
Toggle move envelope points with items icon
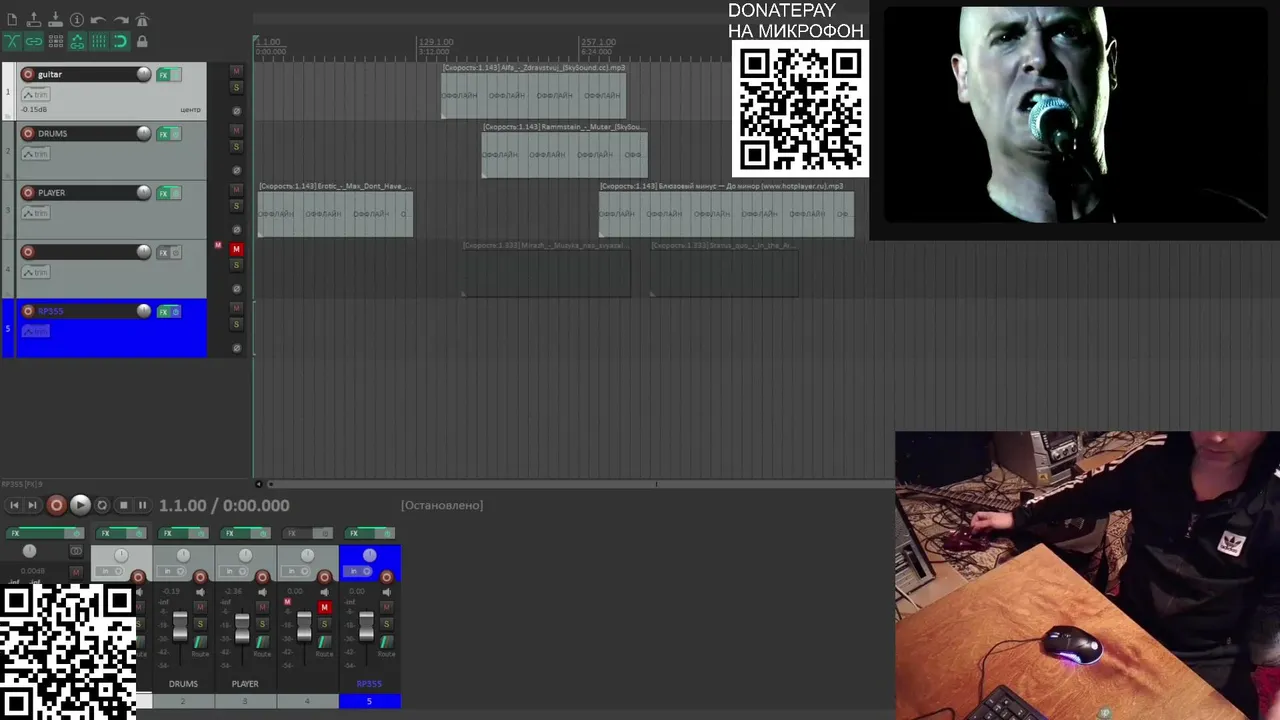coord(77,42)
